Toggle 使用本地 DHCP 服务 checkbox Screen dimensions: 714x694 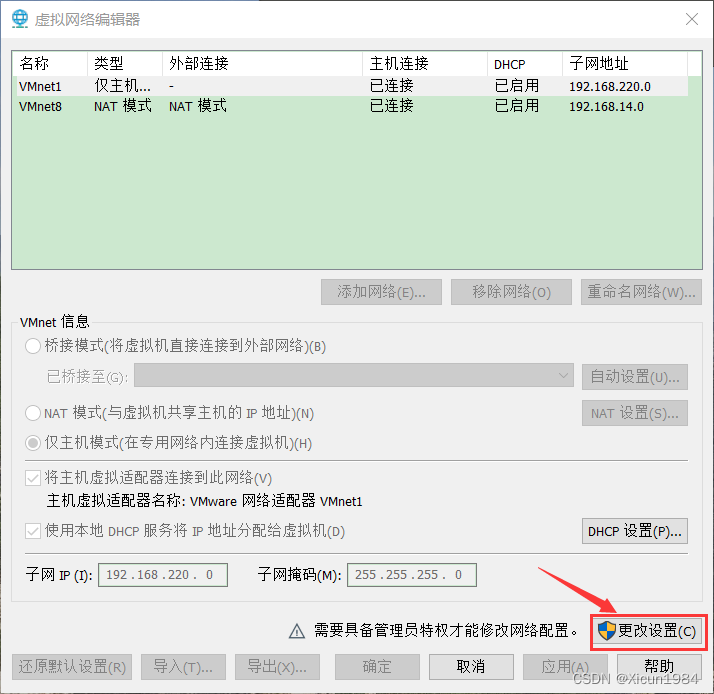click(x=33, y=531)
